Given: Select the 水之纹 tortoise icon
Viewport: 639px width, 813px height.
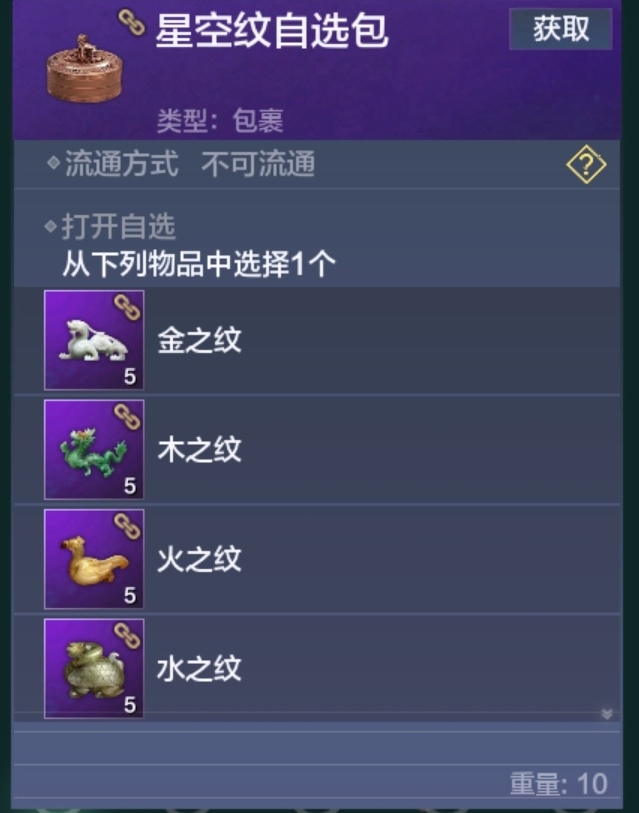Looking at the screenshot, I should (94, 668).
